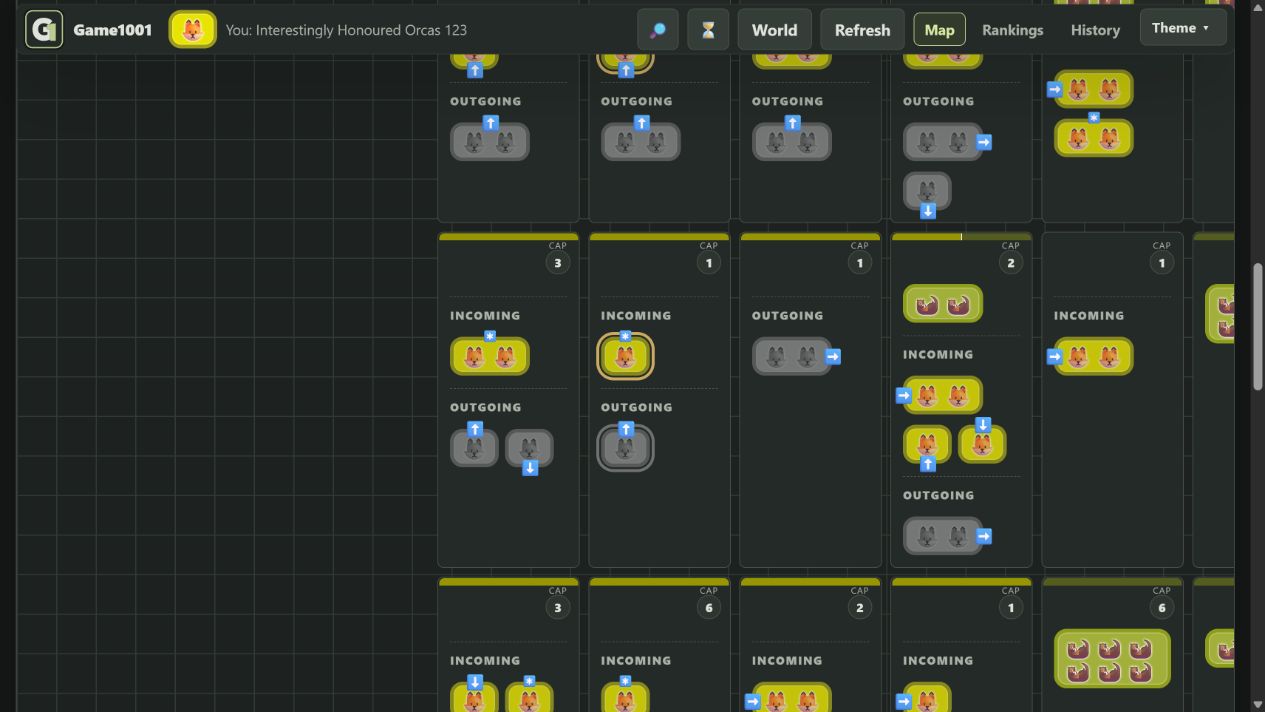Click the magnifier search icon in header
The width and height of the screenshot is (1265, 712).
658,30
